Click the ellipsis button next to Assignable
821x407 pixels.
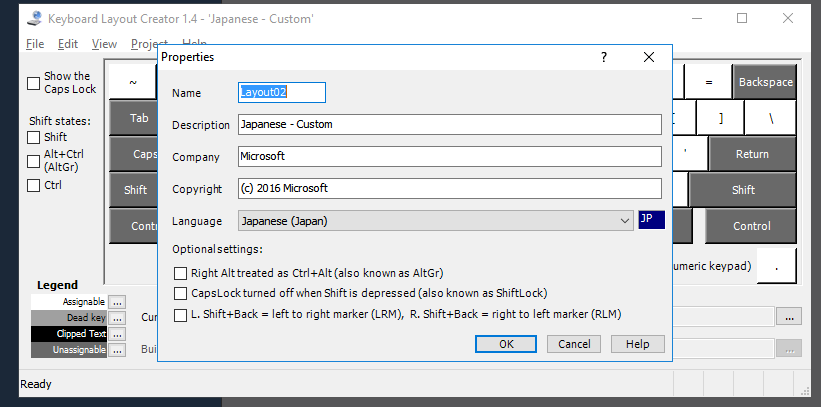pyautogui.click(x=117, y=301)
